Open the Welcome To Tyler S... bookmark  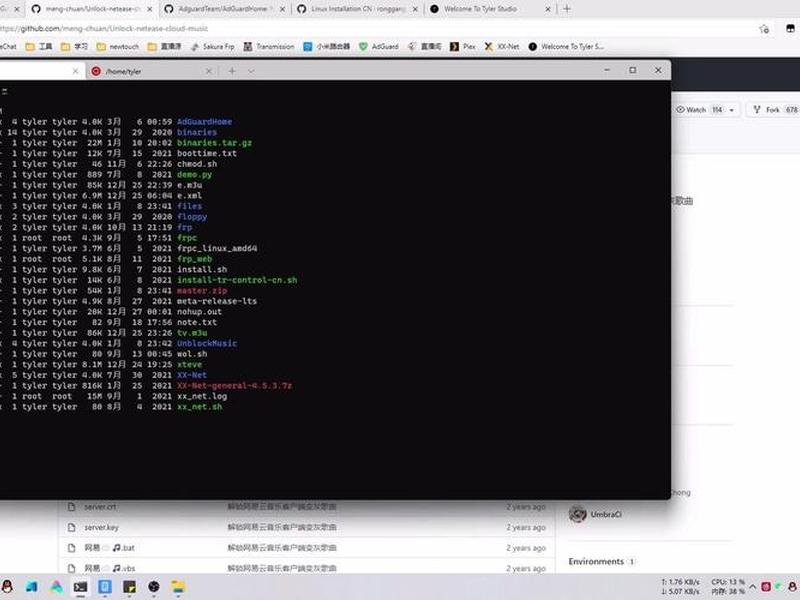tap(566, 46)
